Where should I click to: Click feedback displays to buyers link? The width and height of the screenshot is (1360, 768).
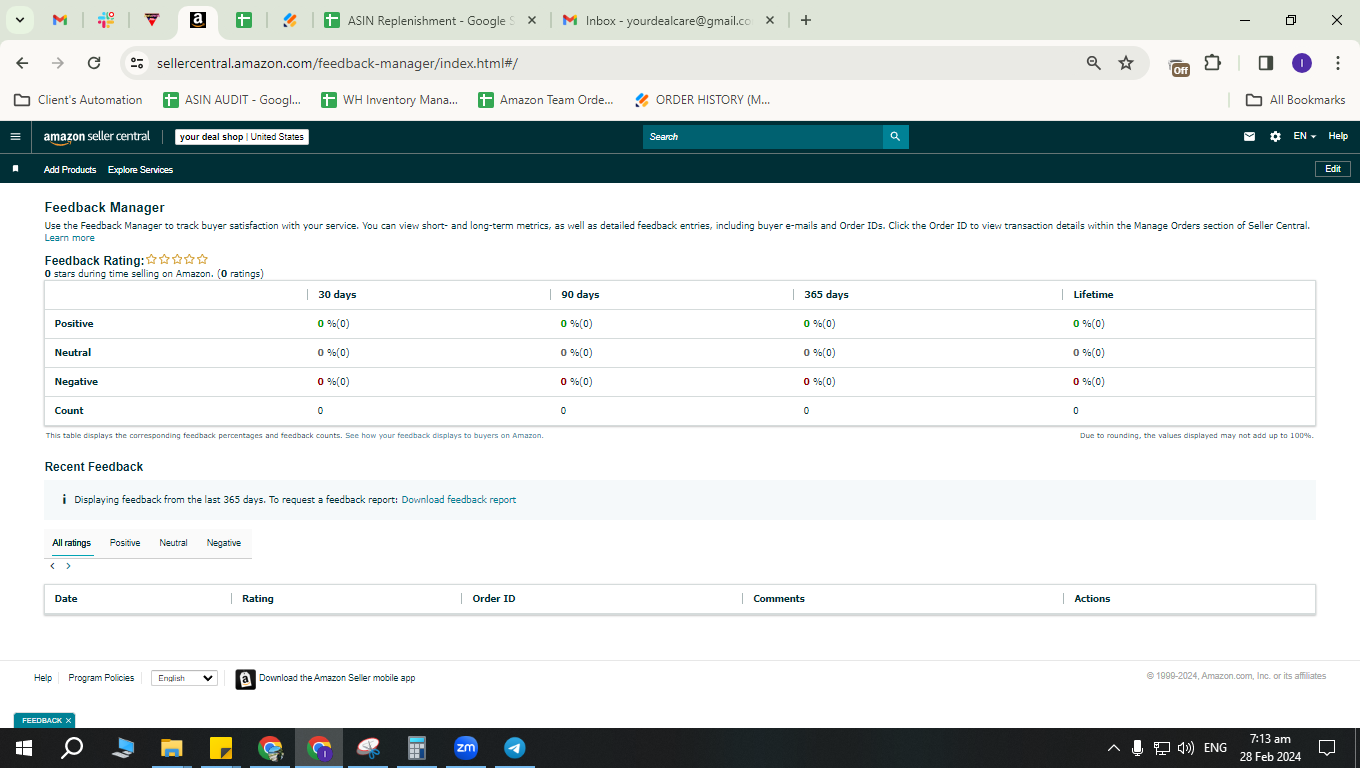click(444, 436)
